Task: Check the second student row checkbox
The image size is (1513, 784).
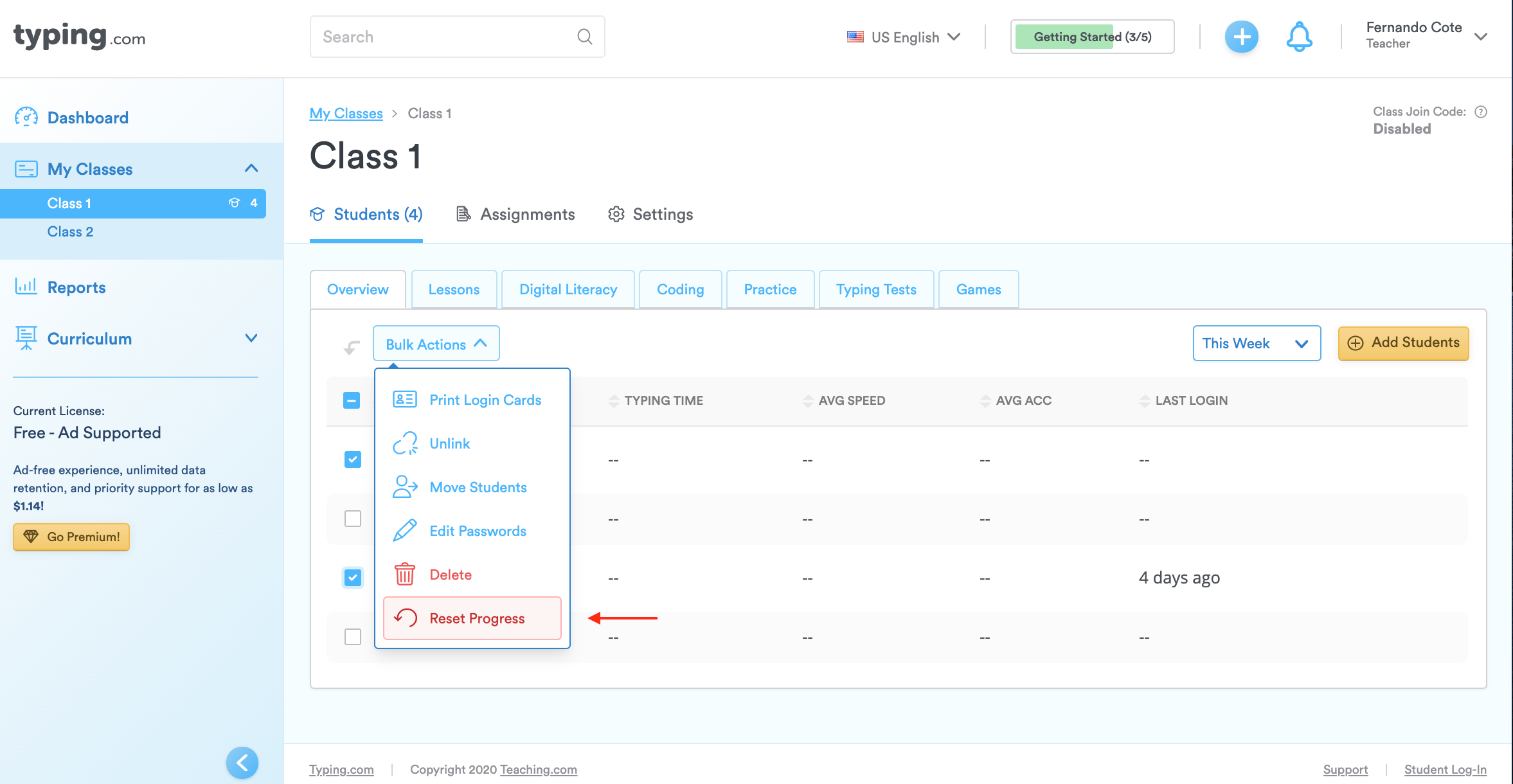Action: (353, 519)
